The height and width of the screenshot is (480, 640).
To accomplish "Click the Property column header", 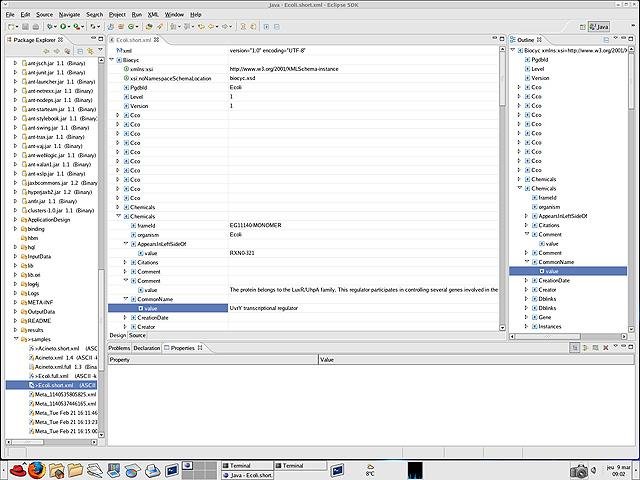I will coord(213,360).
